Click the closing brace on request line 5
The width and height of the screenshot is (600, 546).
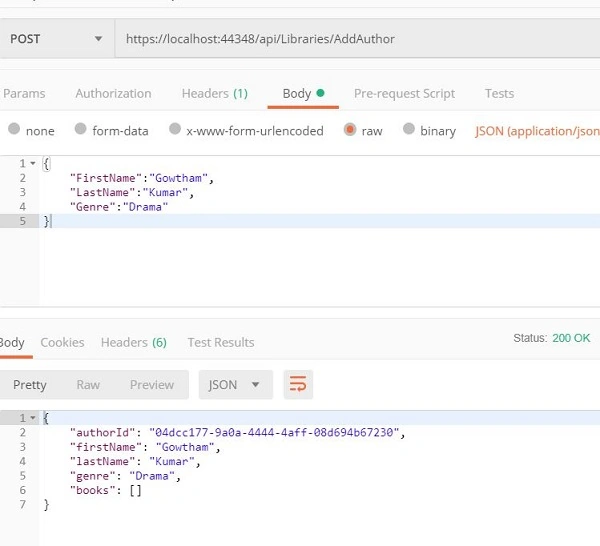click(x=47, y=221)
